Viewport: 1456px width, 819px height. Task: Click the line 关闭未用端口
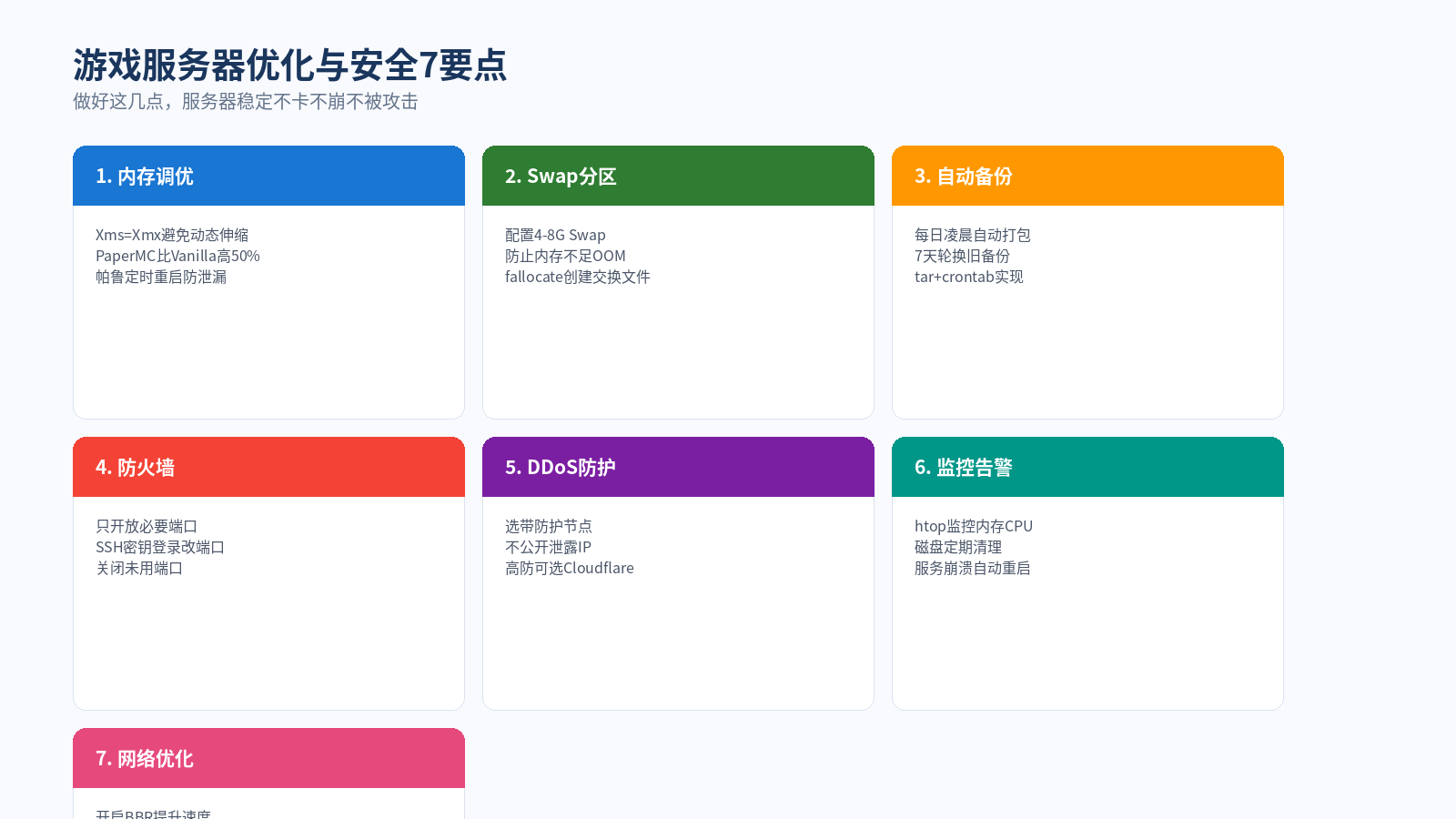139,568
